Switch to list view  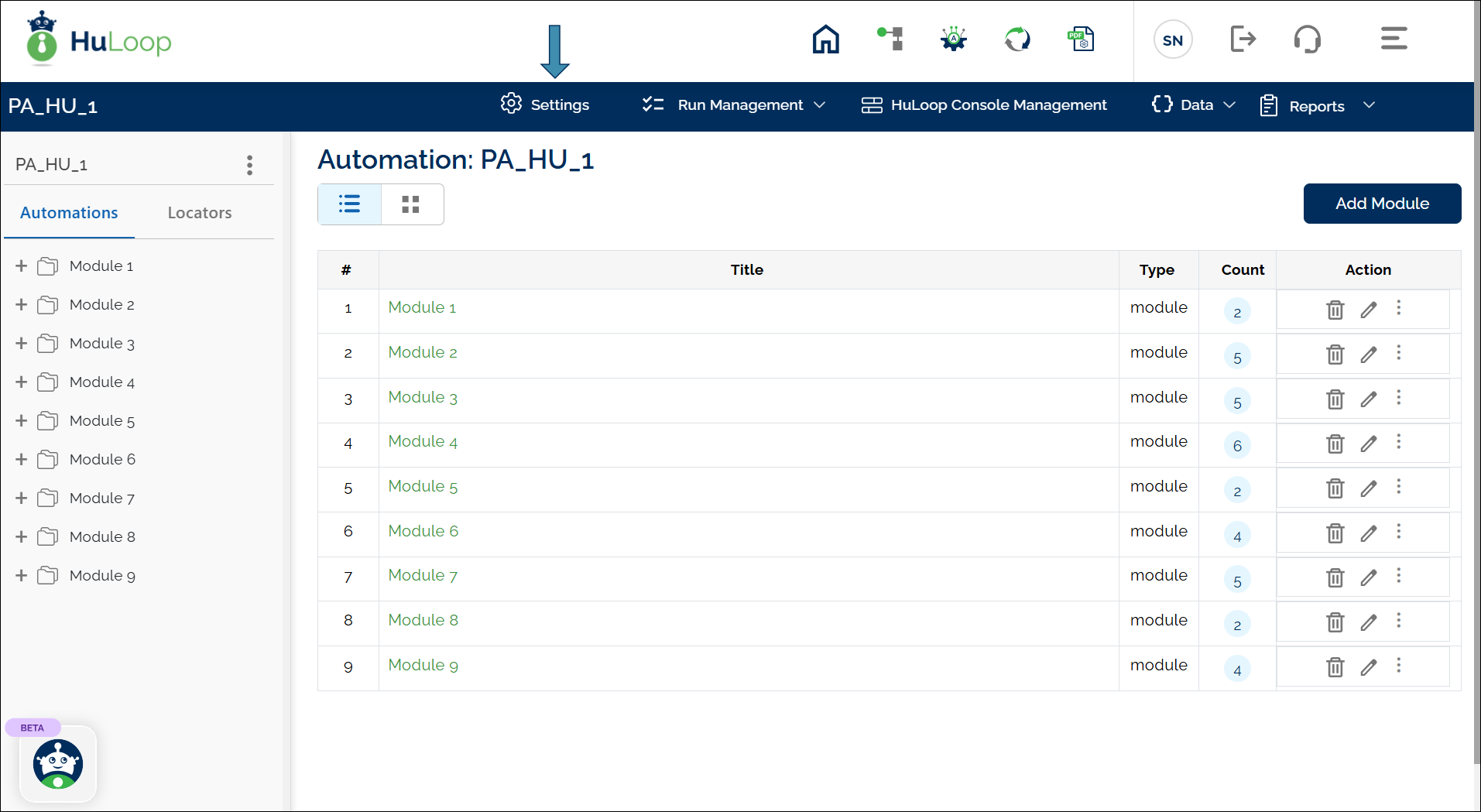point(350,204)
